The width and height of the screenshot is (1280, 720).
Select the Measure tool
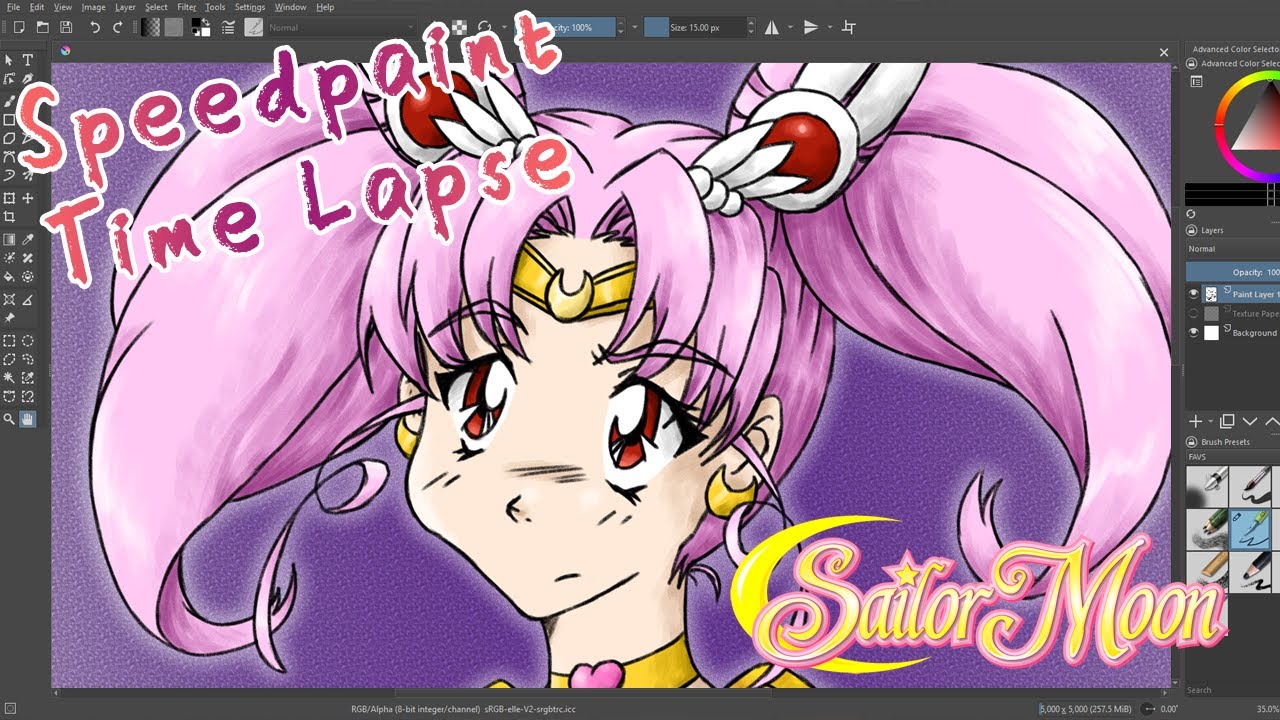coord(28,299)
